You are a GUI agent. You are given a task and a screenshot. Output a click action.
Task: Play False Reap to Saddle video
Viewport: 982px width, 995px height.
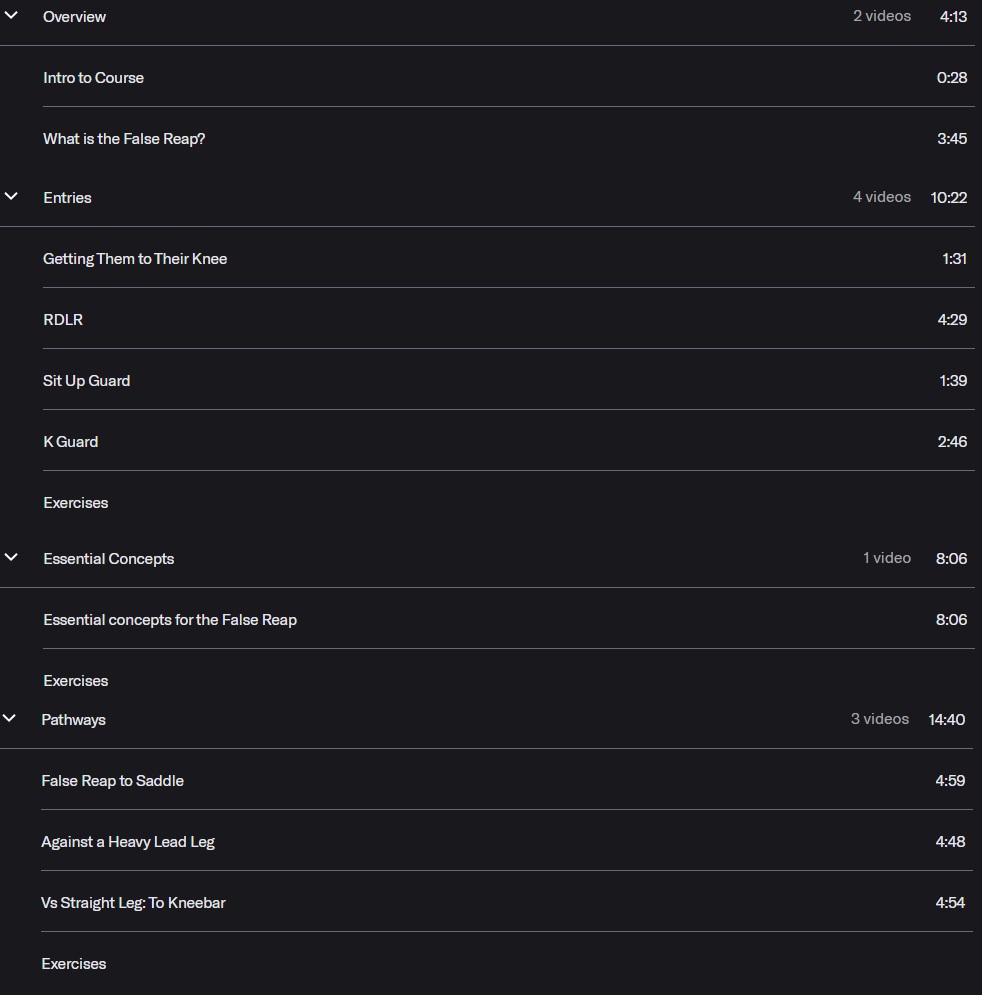pos(112,781)
